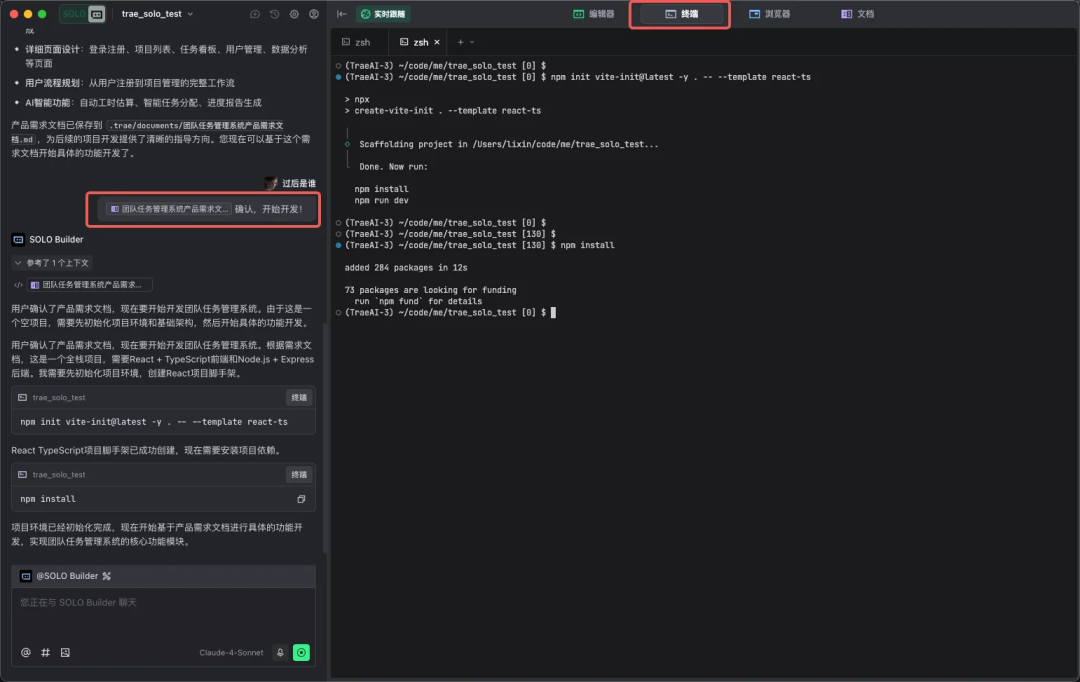This screenshot has height=682, width=1080.
Task: Toggle the SOLO mode switch
Action: 83,14
